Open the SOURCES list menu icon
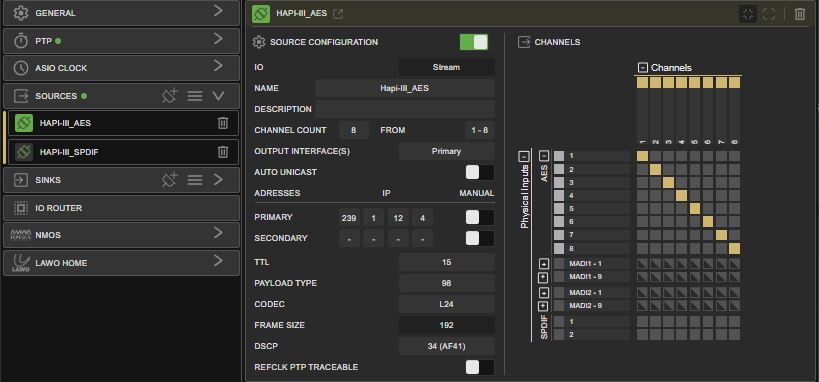819x382 pixels. [195, 96]
